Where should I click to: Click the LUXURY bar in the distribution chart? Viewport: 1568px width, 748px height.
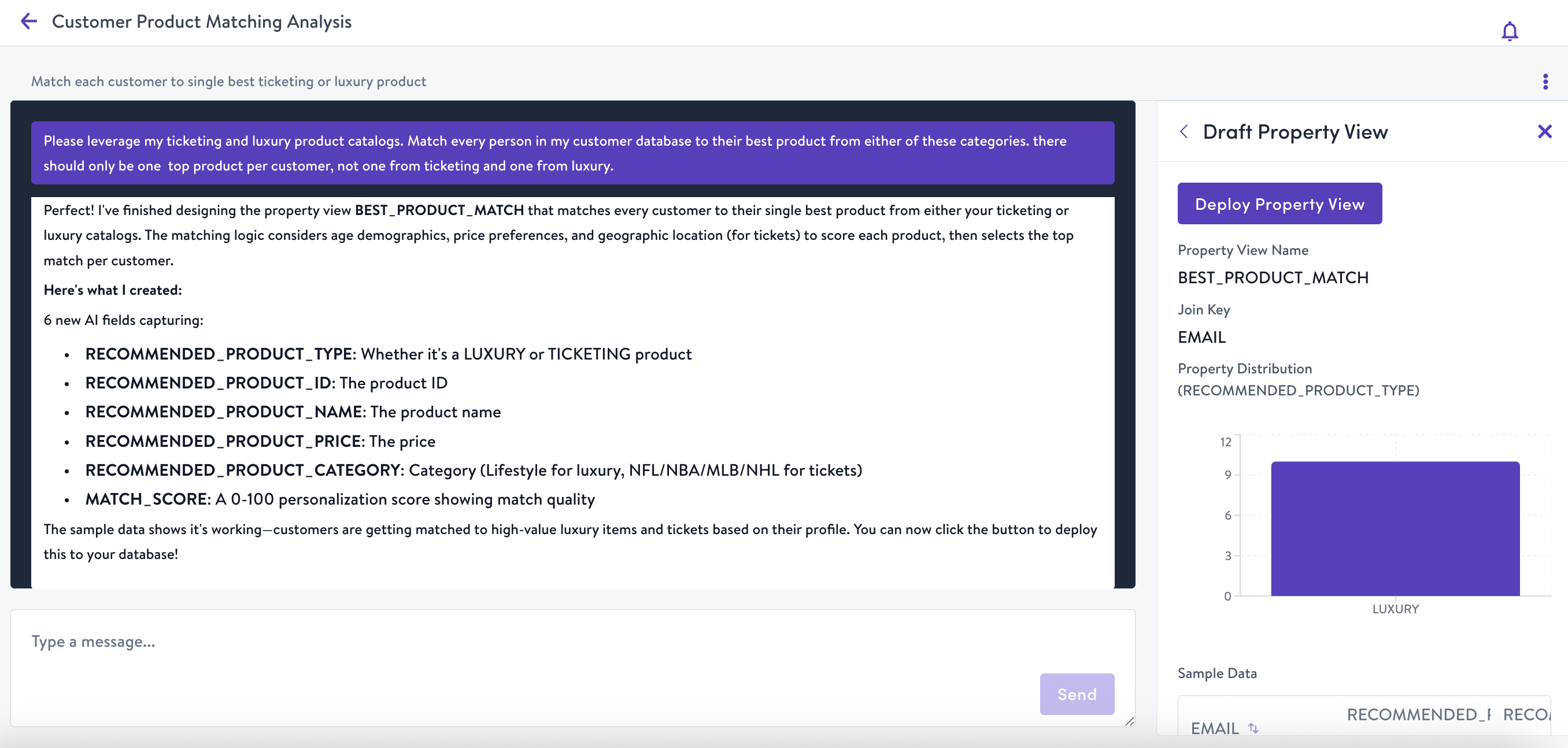(x=1395, y=528)
